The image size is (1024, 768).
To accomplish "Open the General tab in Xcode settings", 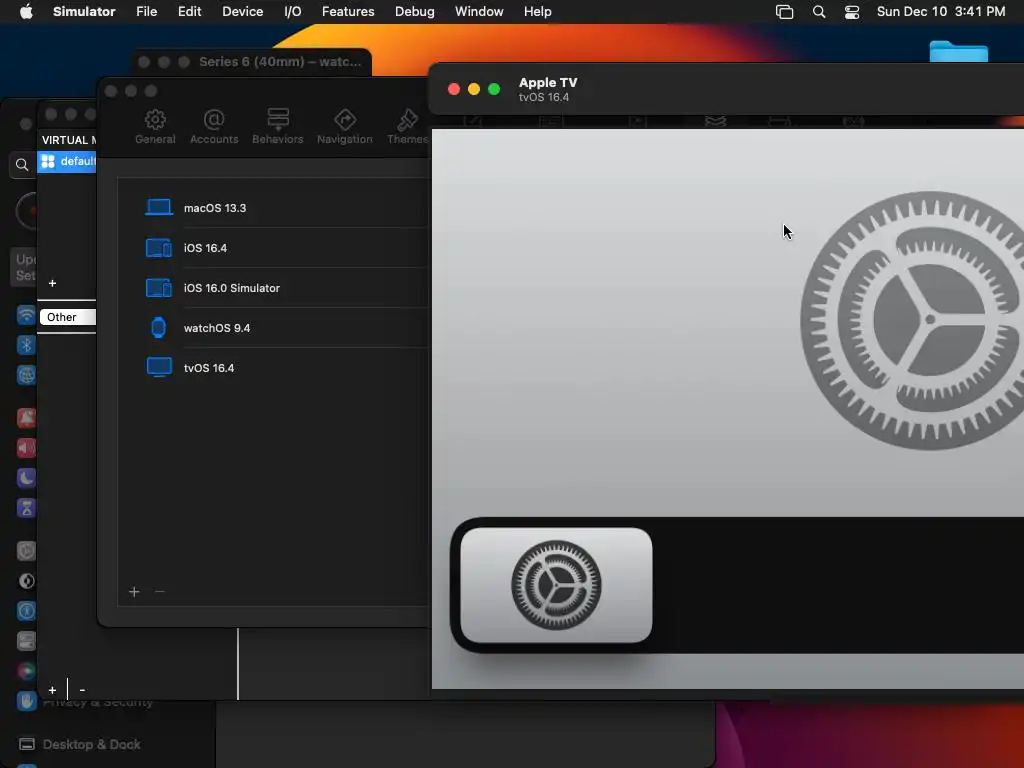I will click(x=155, y=127).
